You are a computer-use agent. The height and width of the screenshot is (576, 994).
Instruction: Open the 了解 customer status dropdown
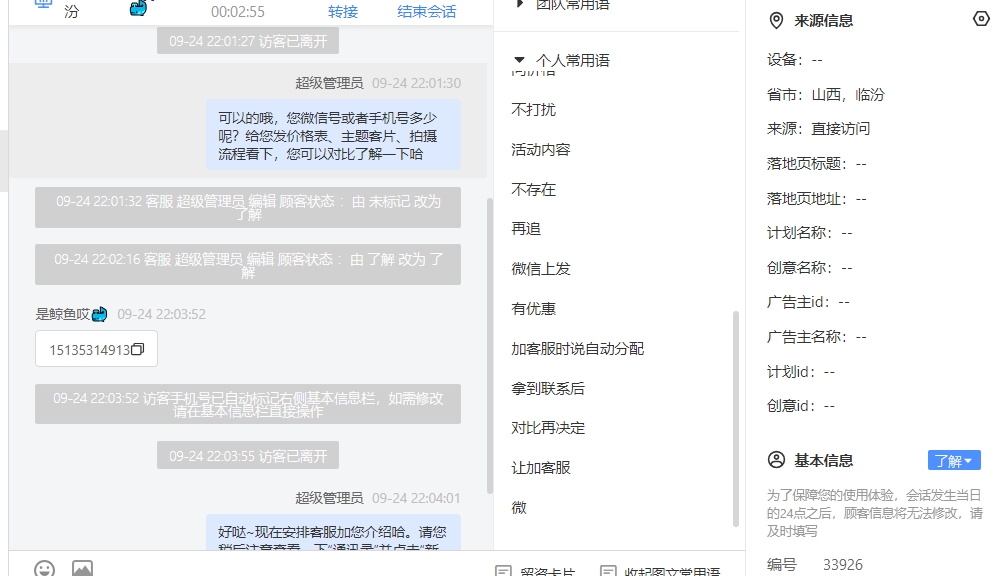click(954, 461)
